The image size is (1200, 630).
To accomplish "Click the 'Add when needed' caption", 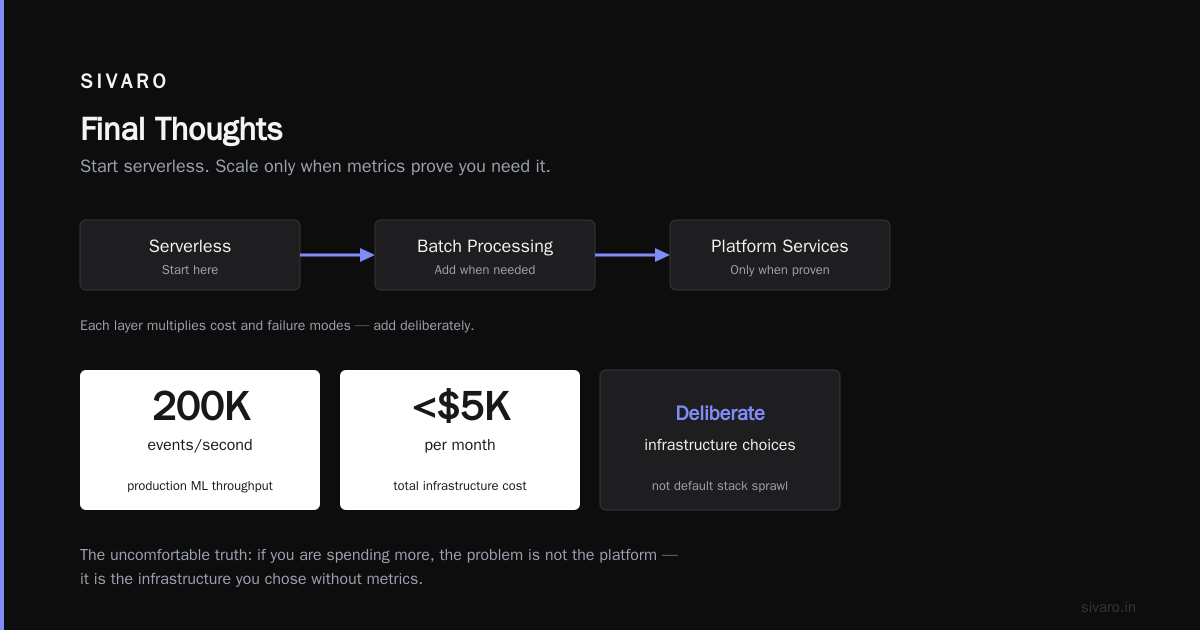I will (485, 270).
